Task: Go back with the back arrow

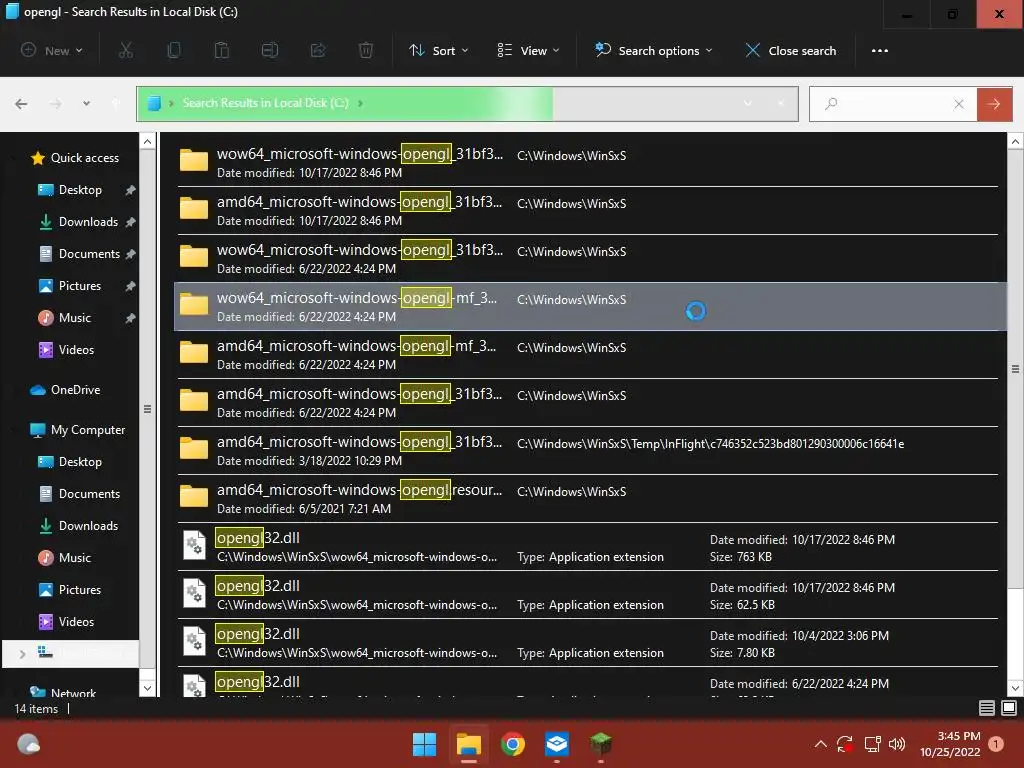Action: 21,104
